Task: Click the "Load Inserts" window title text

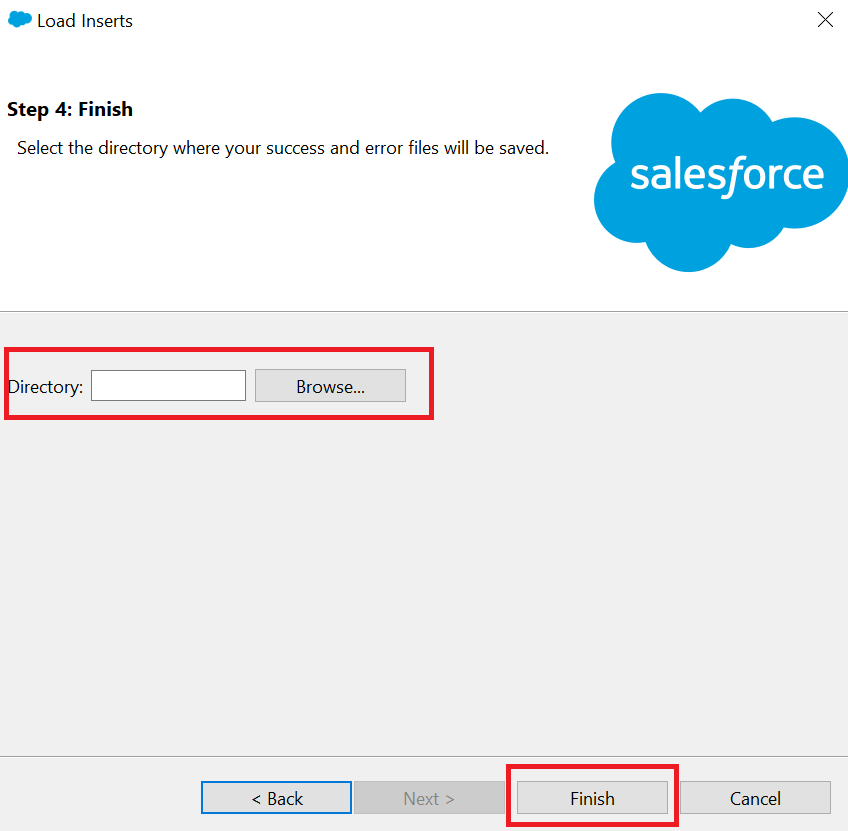Action: point(85,21)
